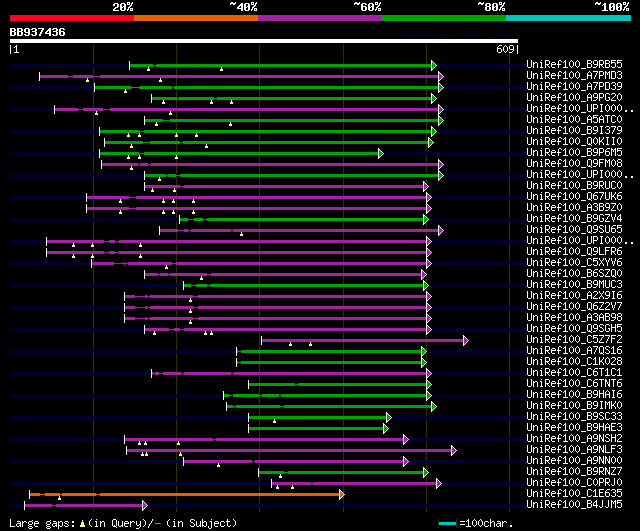Select hit UniRef100_Q6Z2V7

[x=574, y=307]
